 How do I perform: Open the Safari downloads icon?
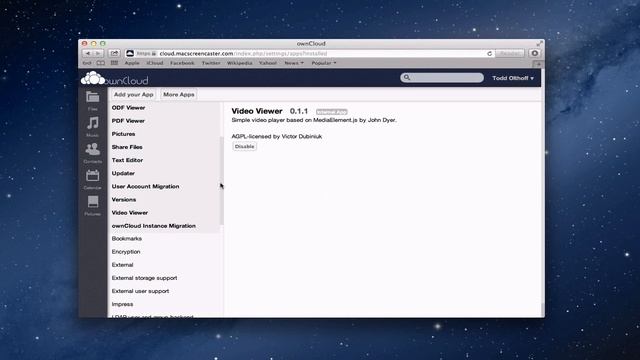(534, 53)
